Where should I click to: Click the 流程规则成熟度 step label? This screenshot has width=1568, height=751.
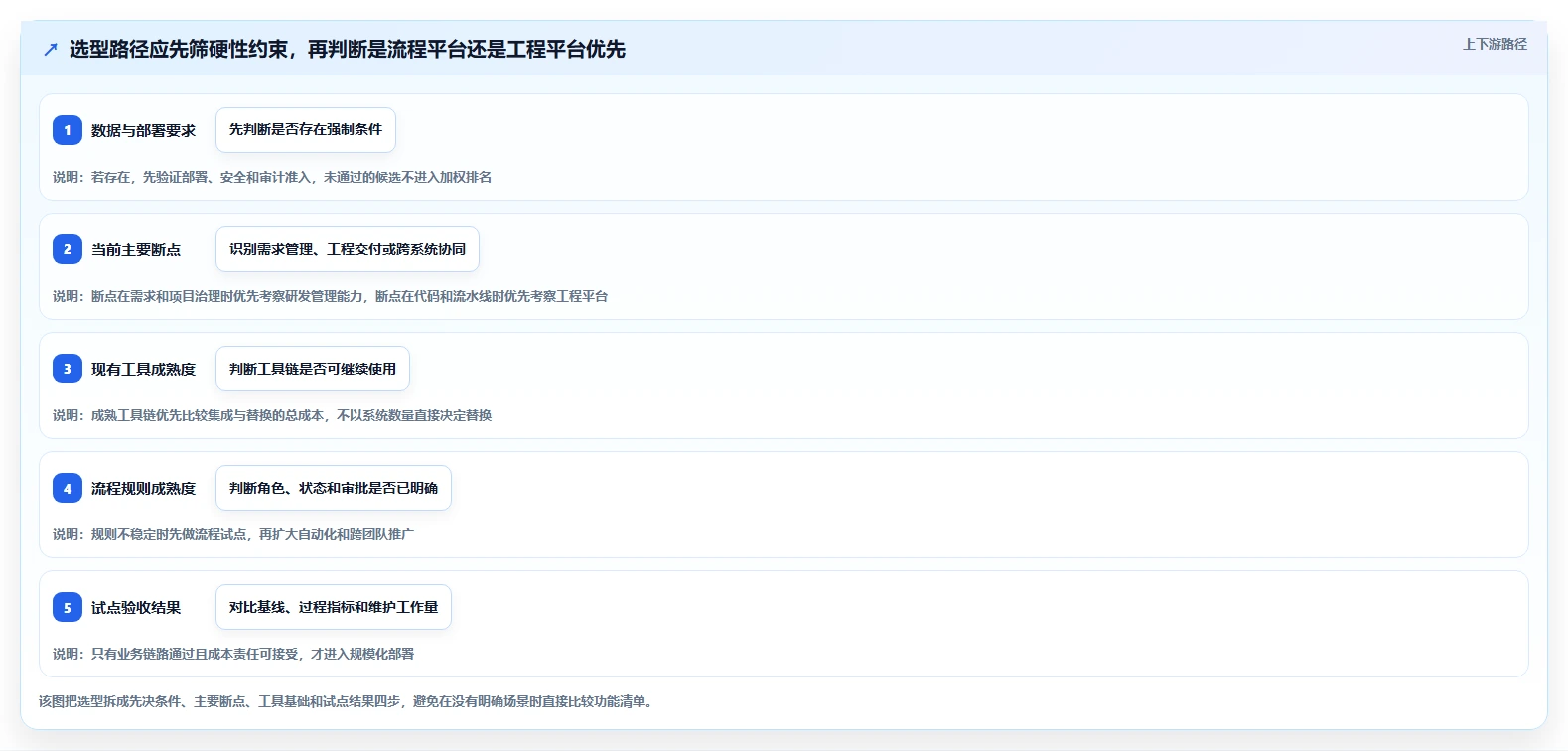point(143,488)
